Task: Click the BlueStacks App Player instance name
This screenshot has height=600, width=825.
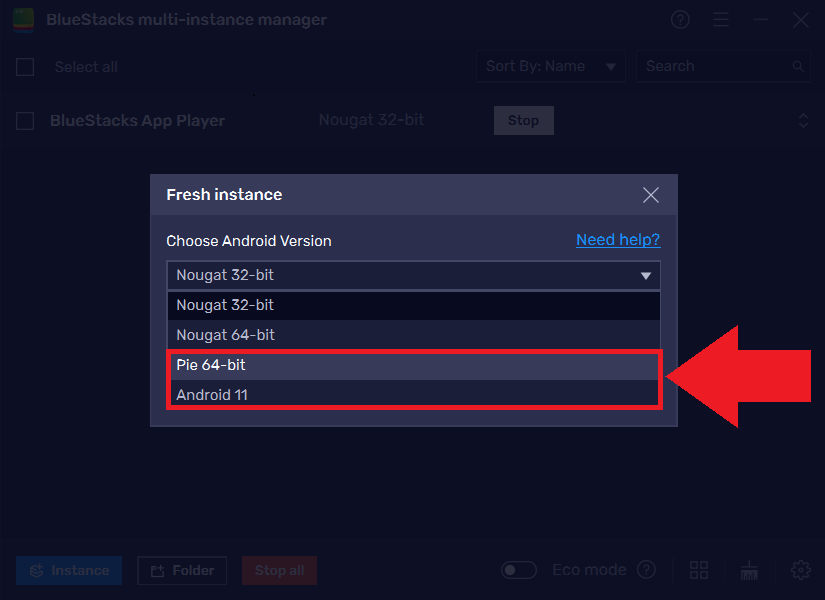Action: [137, 121]
